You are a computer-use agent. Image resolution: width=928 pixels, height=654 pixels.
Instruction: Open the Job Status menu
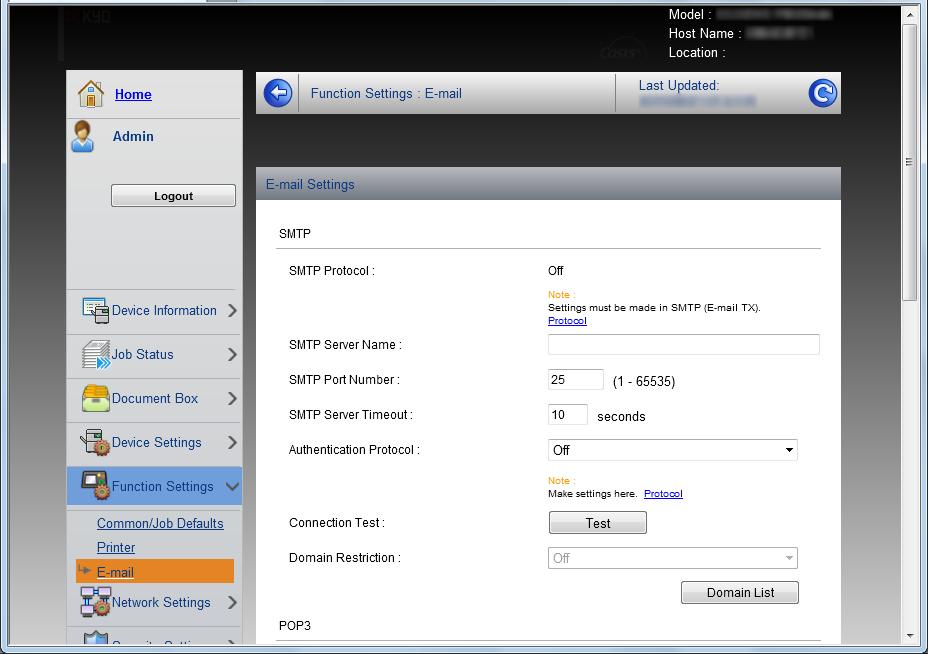click(143, 354)
